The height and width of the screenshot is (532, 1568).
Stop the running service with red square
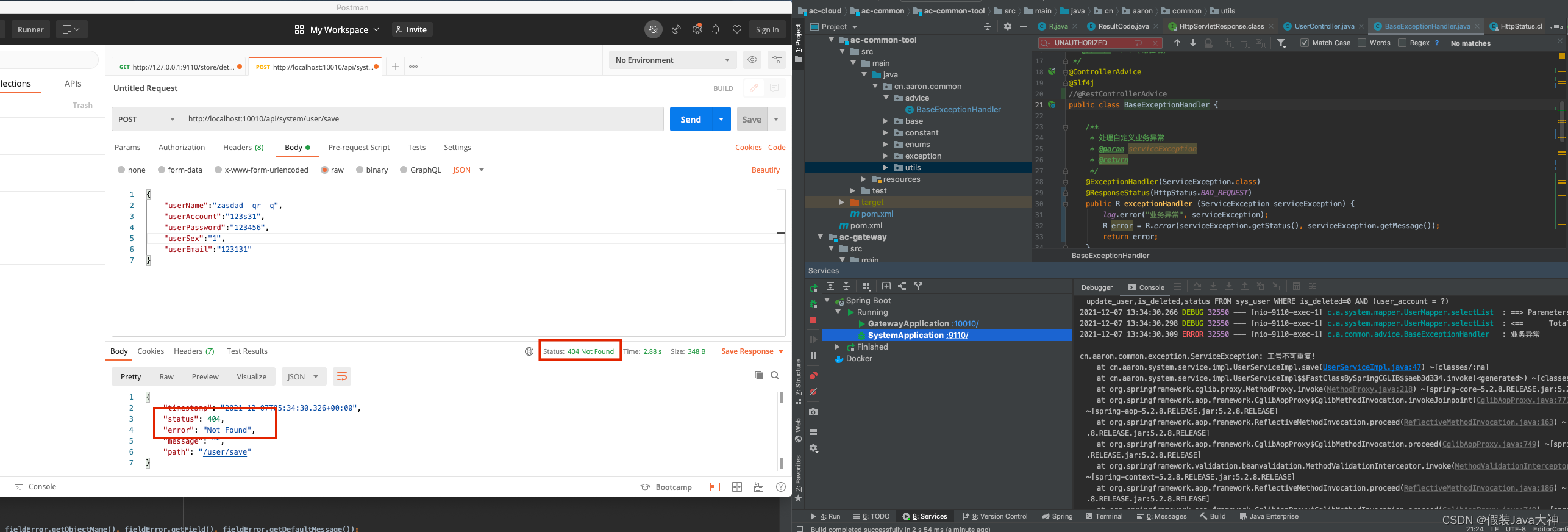[813, 320]
